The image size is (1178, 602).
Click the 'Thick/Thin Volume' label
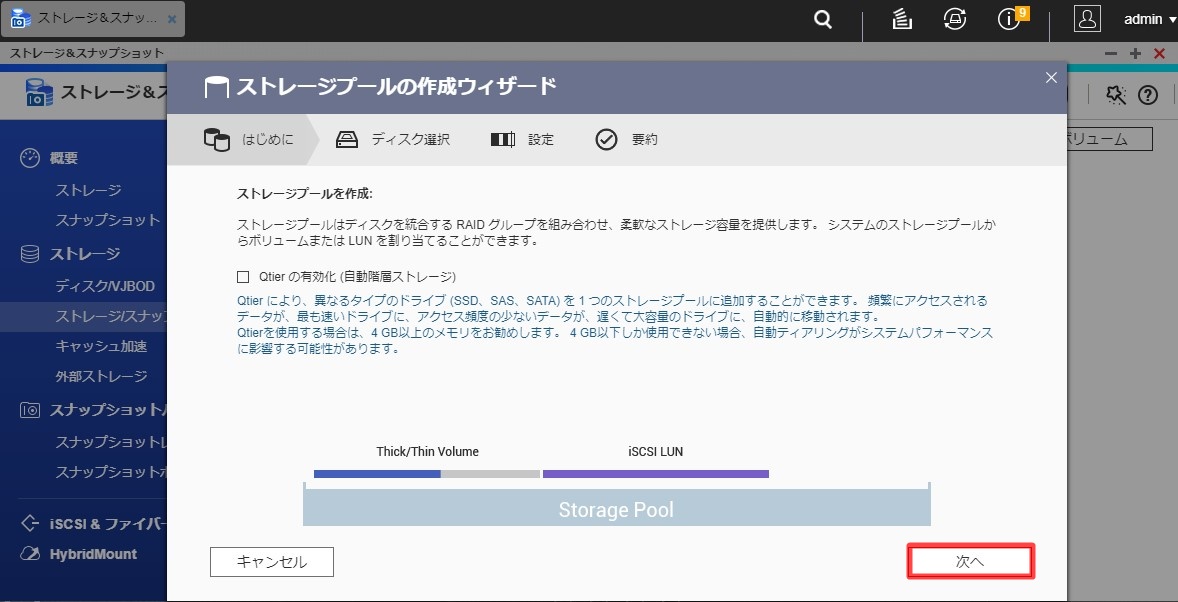click(x=427, y=452)
